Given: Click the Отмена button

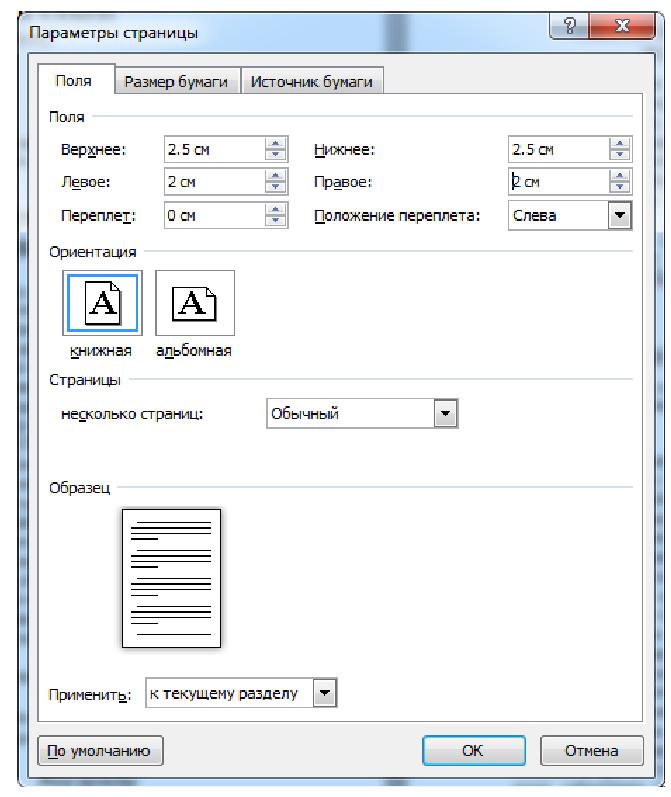Looking at the screenshot, I should tap(590, 752).
